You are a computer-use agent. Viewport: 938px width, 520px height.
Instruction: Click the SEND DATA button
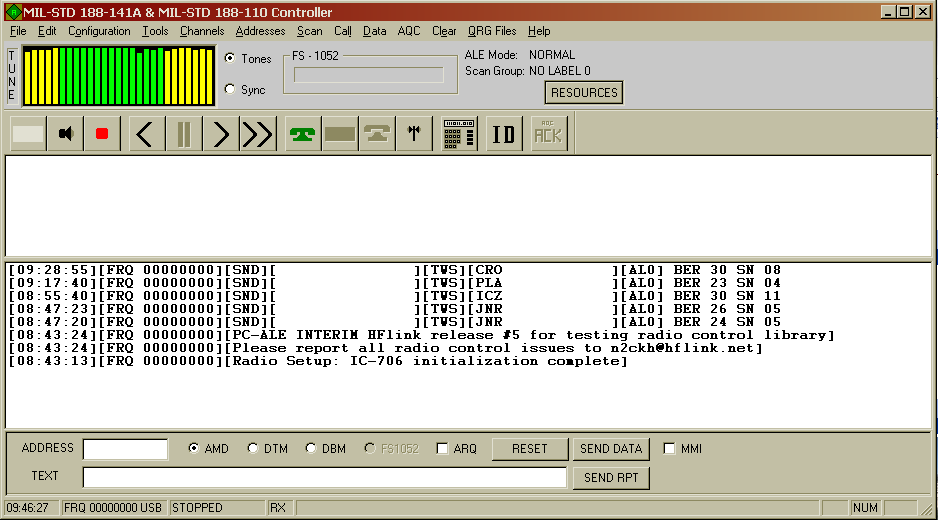(611, 449)
